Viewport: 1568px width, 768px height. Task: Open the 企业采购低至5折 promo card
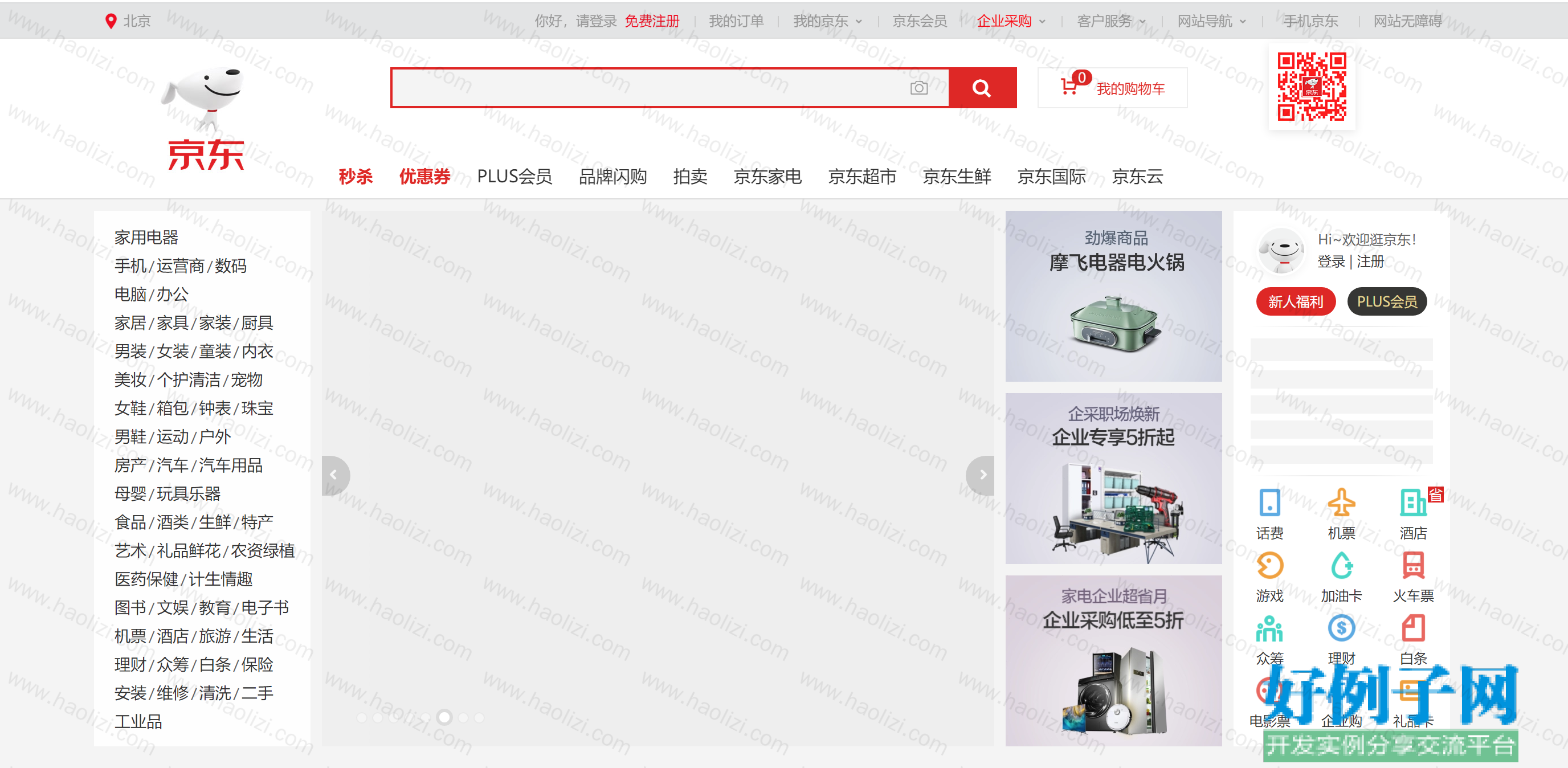(1113, 661)
